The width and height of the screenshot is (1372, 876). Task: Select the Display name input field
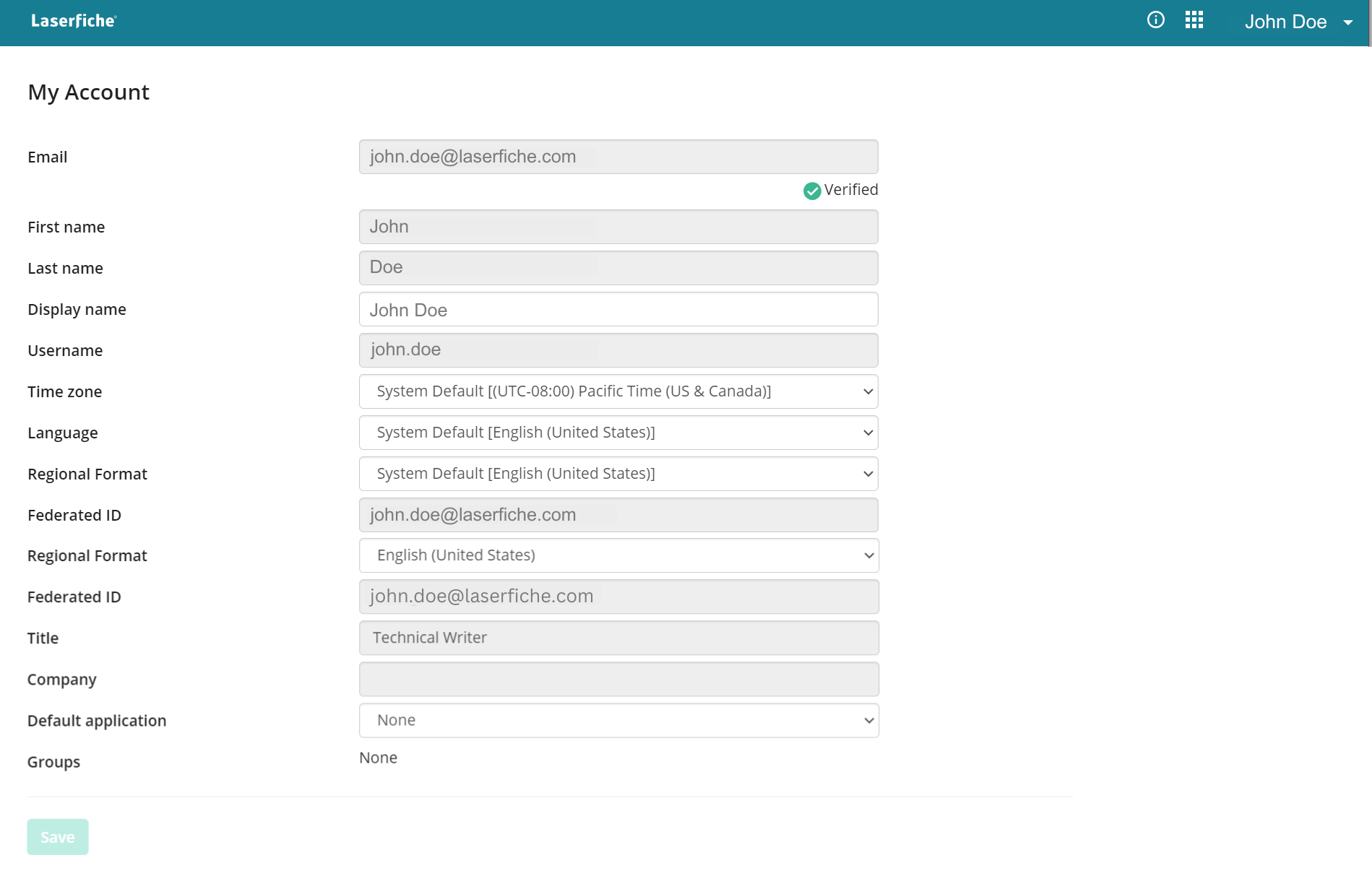pos(618,309)
